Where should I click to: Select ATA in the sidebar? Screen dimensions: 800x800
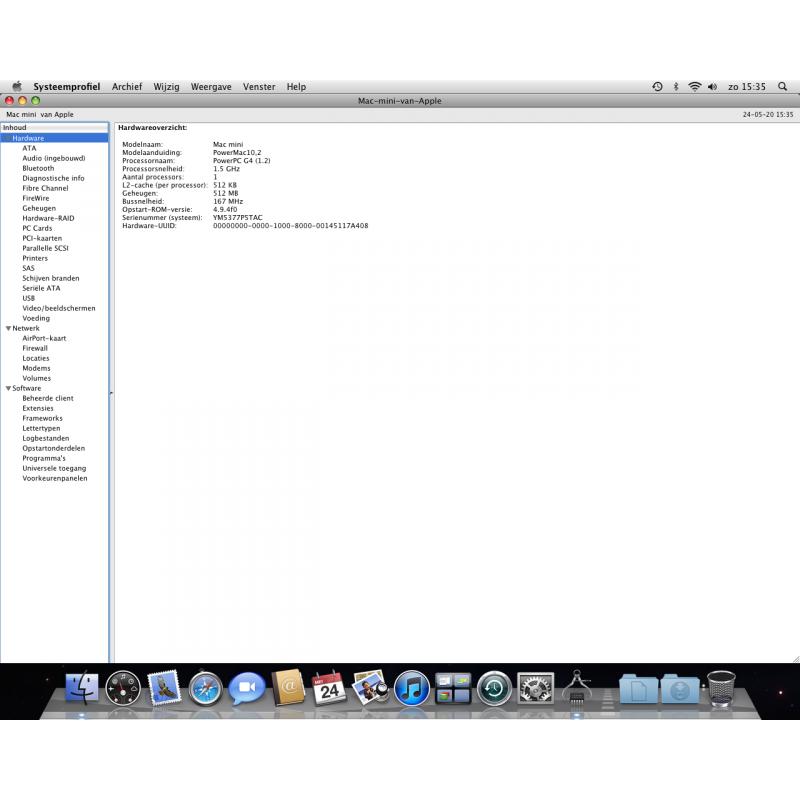(x=29, y=148)
